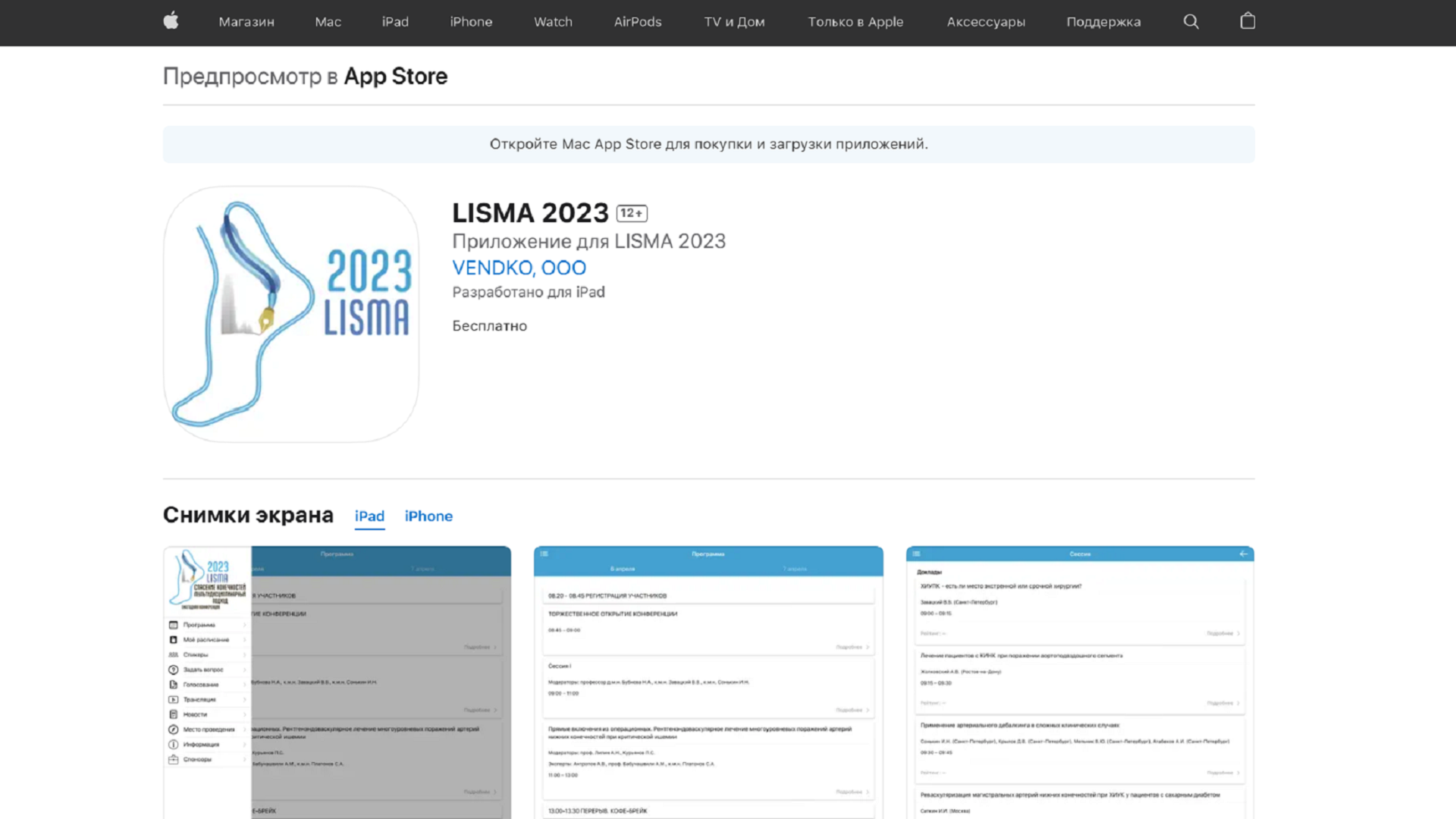This screenshot has width=1456, height=819.
Task: Click hamburger icon in third screenshot header
Action: [916, 554]
